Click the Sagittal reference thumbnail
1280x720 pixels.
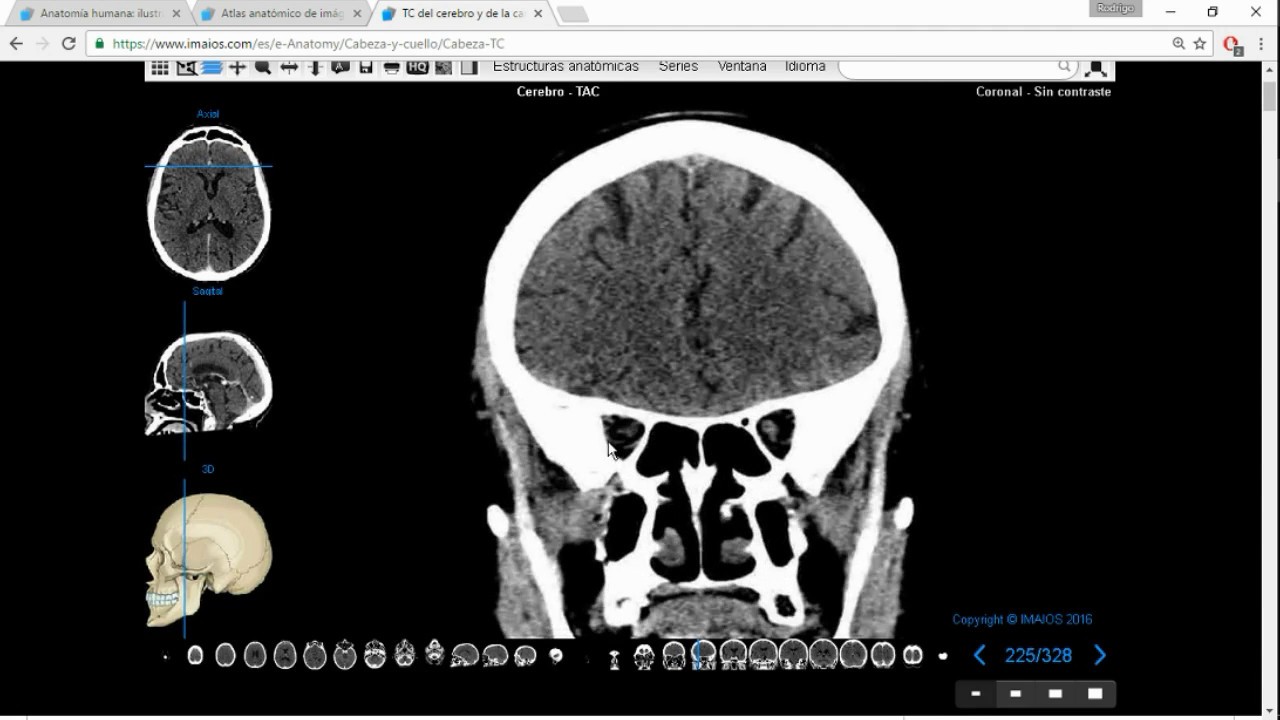(209, 381)
